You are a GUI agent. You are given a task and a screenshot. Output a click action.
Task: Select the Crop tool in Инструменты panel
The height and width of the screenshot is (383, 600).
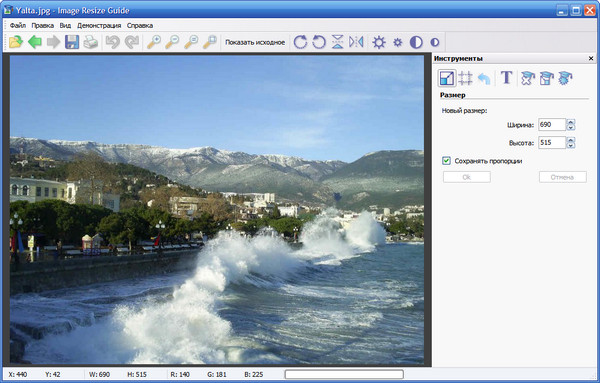pyautogui.click(x=465, y=78)
